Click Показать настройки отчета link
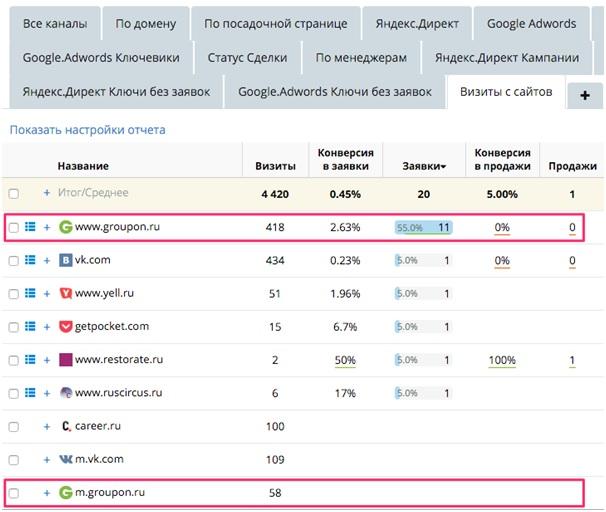Screen dimensions: 606x512 [87, 130]
